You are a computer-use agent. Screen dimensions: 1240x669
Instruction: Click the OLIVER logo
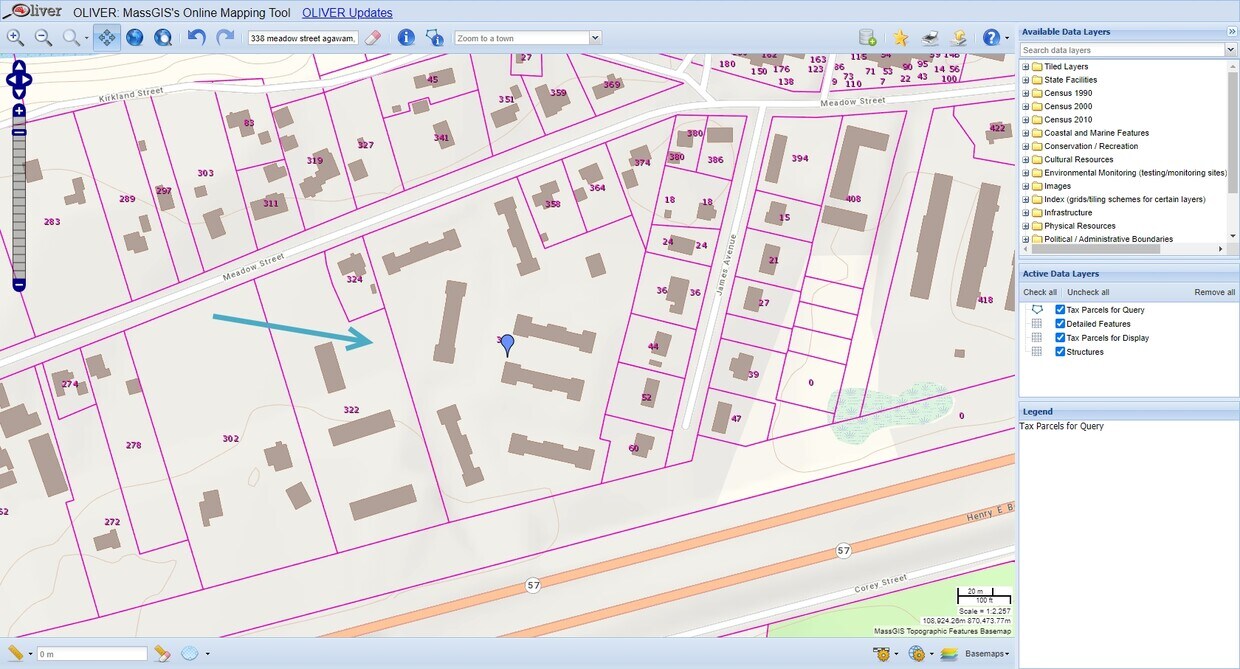[32, 12]
